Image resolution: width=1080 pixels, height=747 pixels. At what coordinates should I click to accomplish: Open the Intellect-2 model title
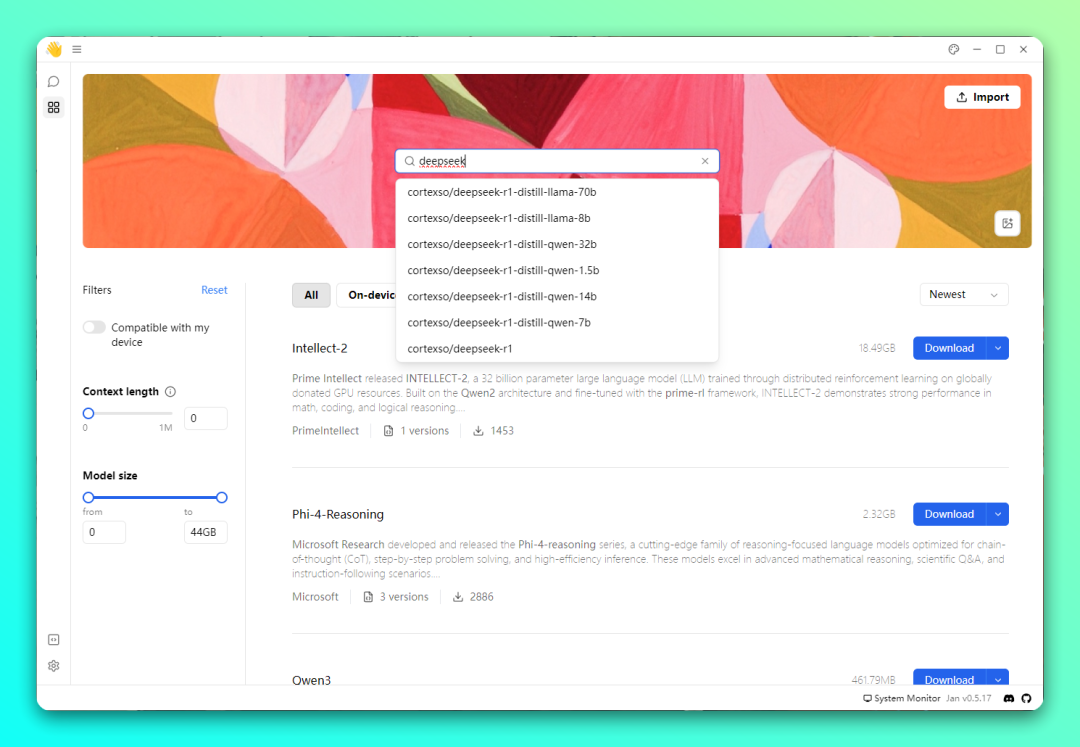320,348
